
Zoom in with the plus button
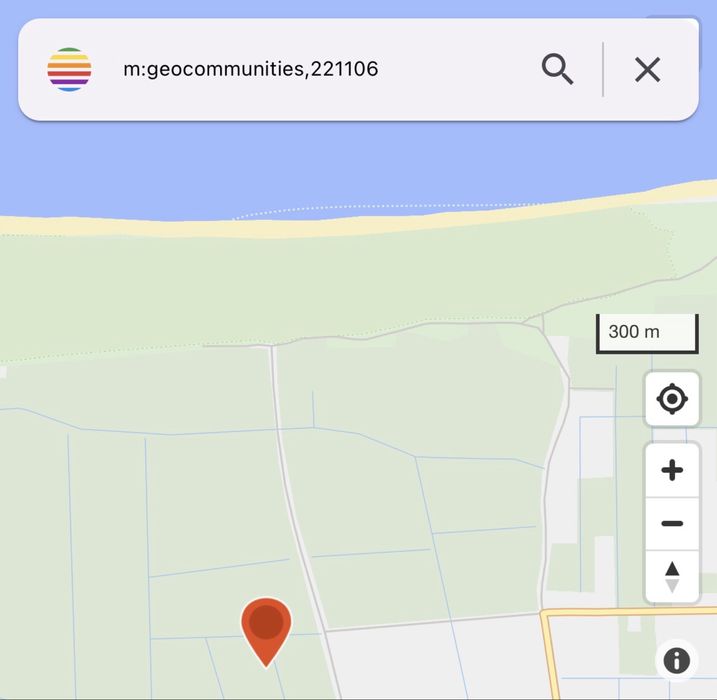pyautogui.click(x=672, y=470)
